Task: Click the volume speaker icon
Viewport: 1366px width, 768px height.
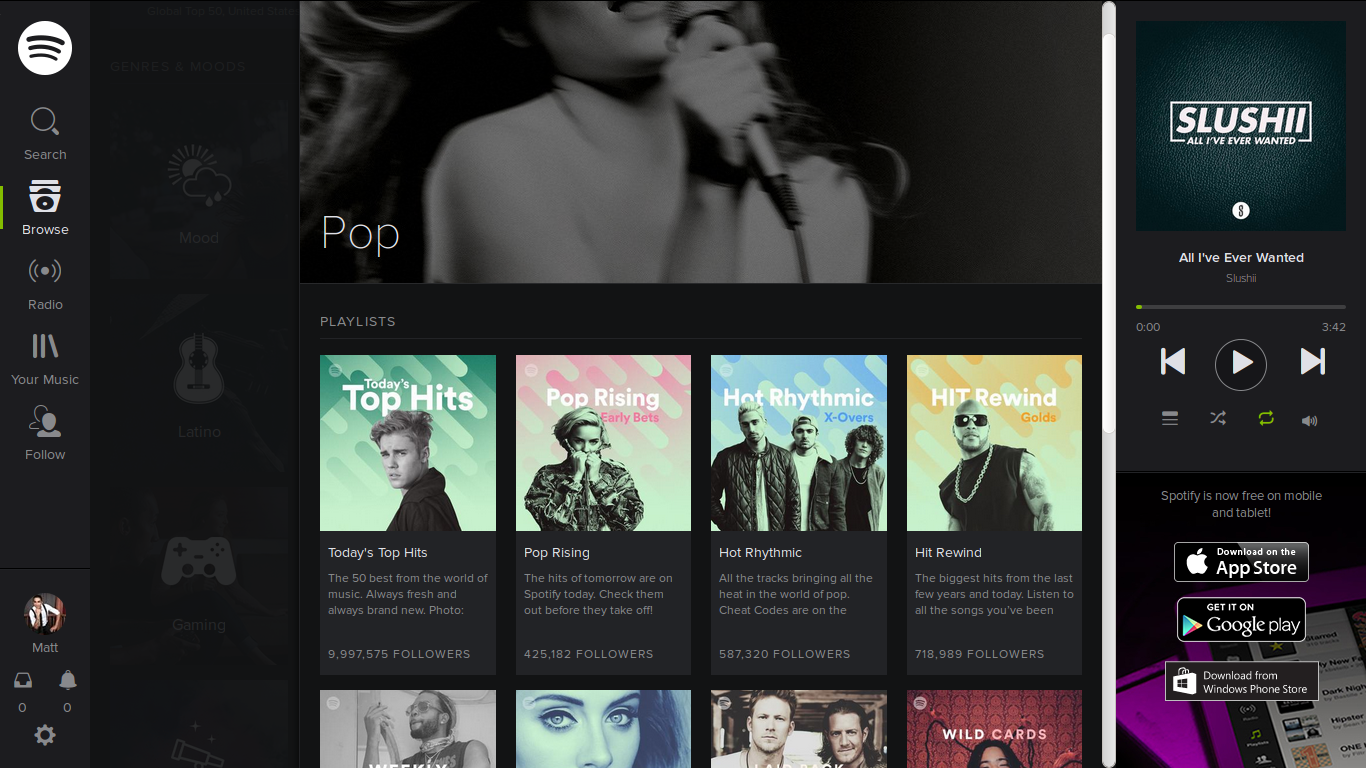Action: point(1310,420)
